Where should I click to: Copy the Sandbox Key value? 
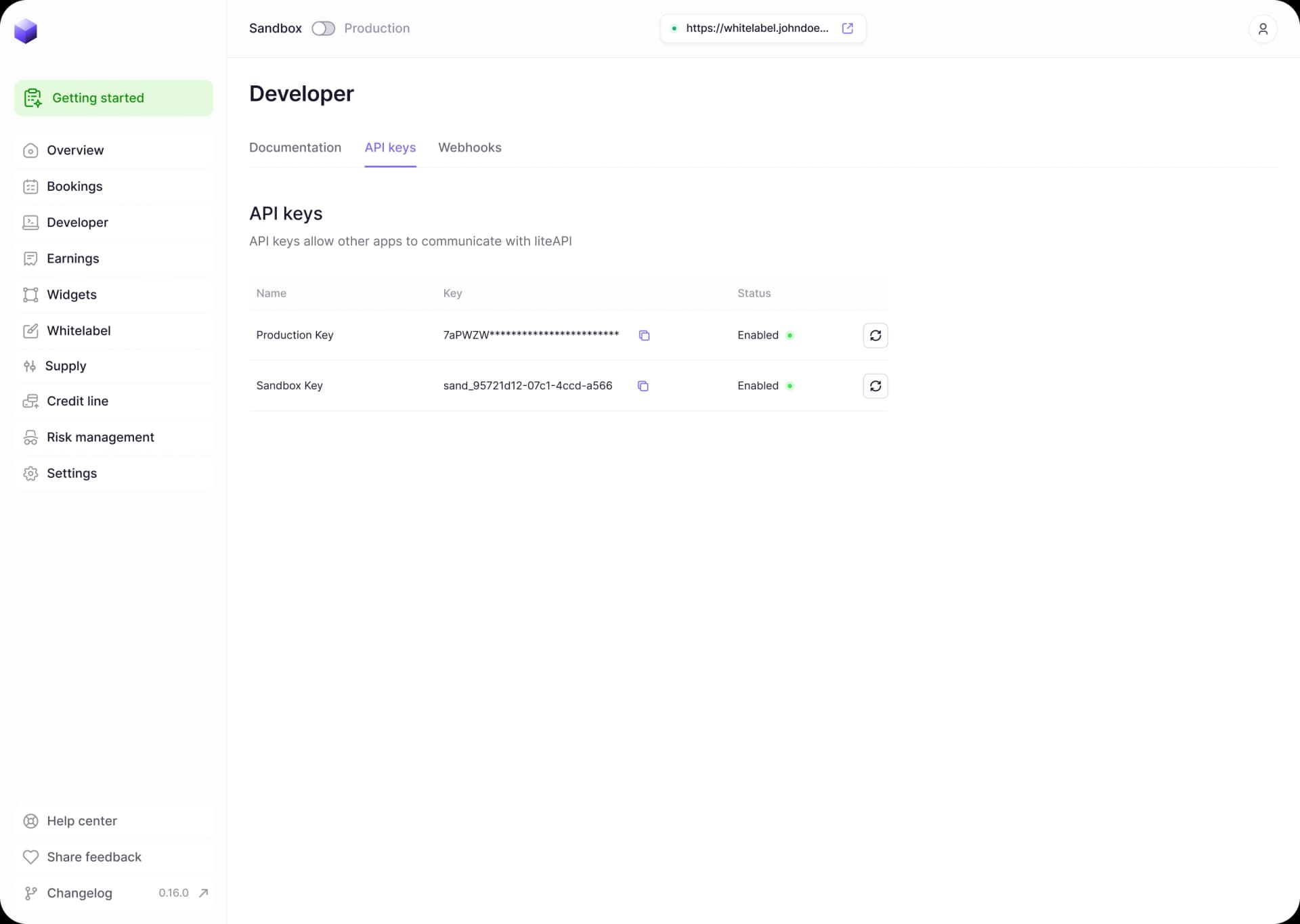pyautogui.click(x=643, y=386)
